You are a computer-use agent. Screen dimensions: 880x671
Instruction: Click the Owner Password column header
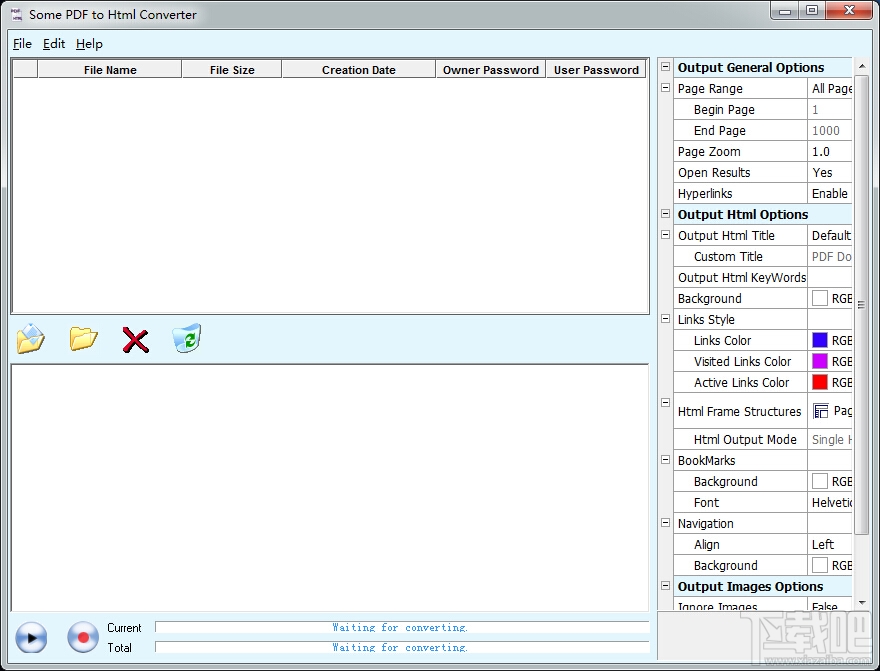(491, 70)
